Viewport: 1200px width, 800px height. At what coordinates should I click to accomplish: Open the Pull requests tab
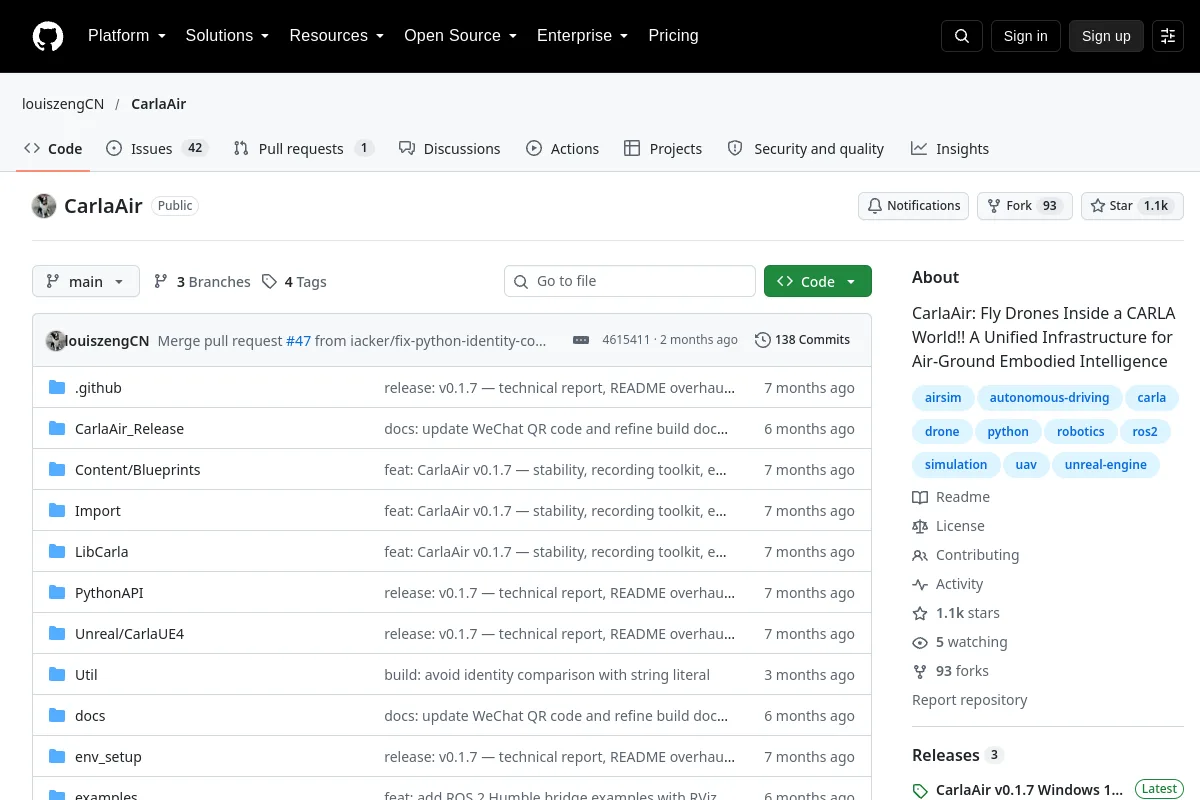(303, 149)
